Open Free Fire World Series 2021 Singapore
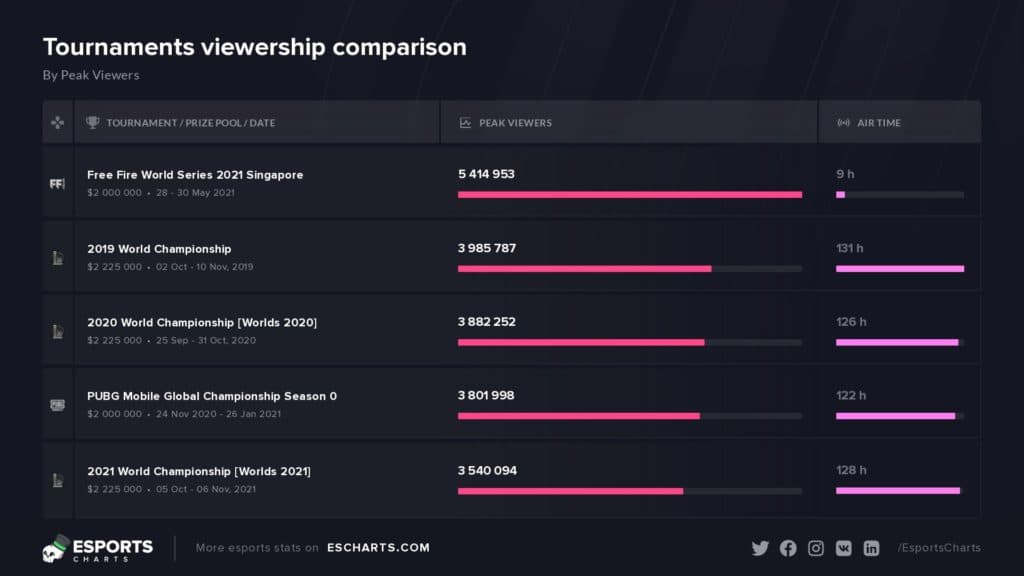1024x576 pixels. click(195, 175)
